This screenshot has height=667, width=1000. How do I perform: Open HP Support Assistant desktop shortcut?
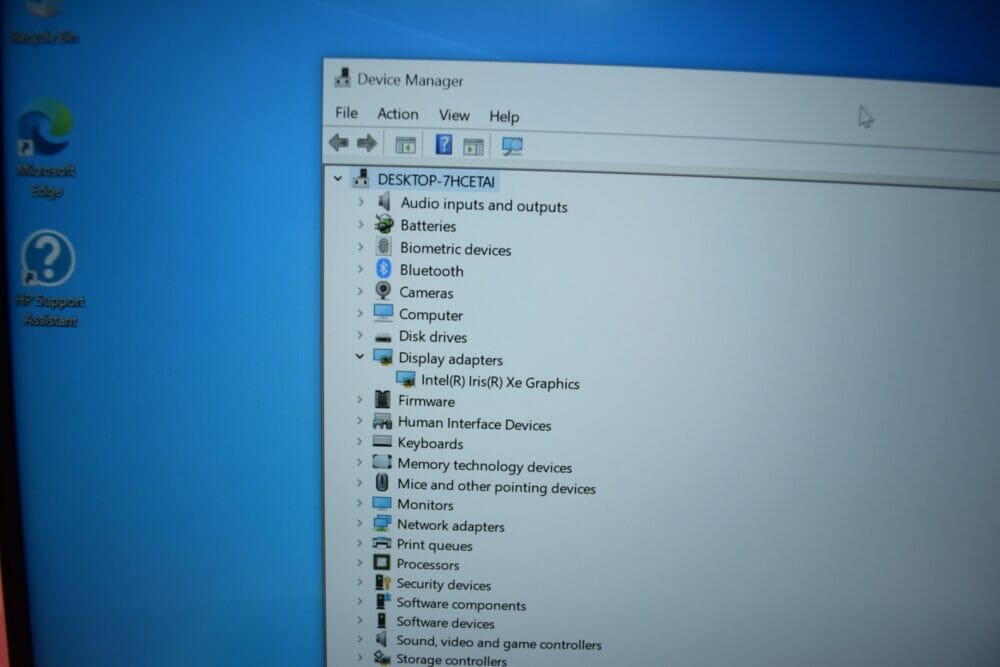pyautogui.click(x=50, y=279)
